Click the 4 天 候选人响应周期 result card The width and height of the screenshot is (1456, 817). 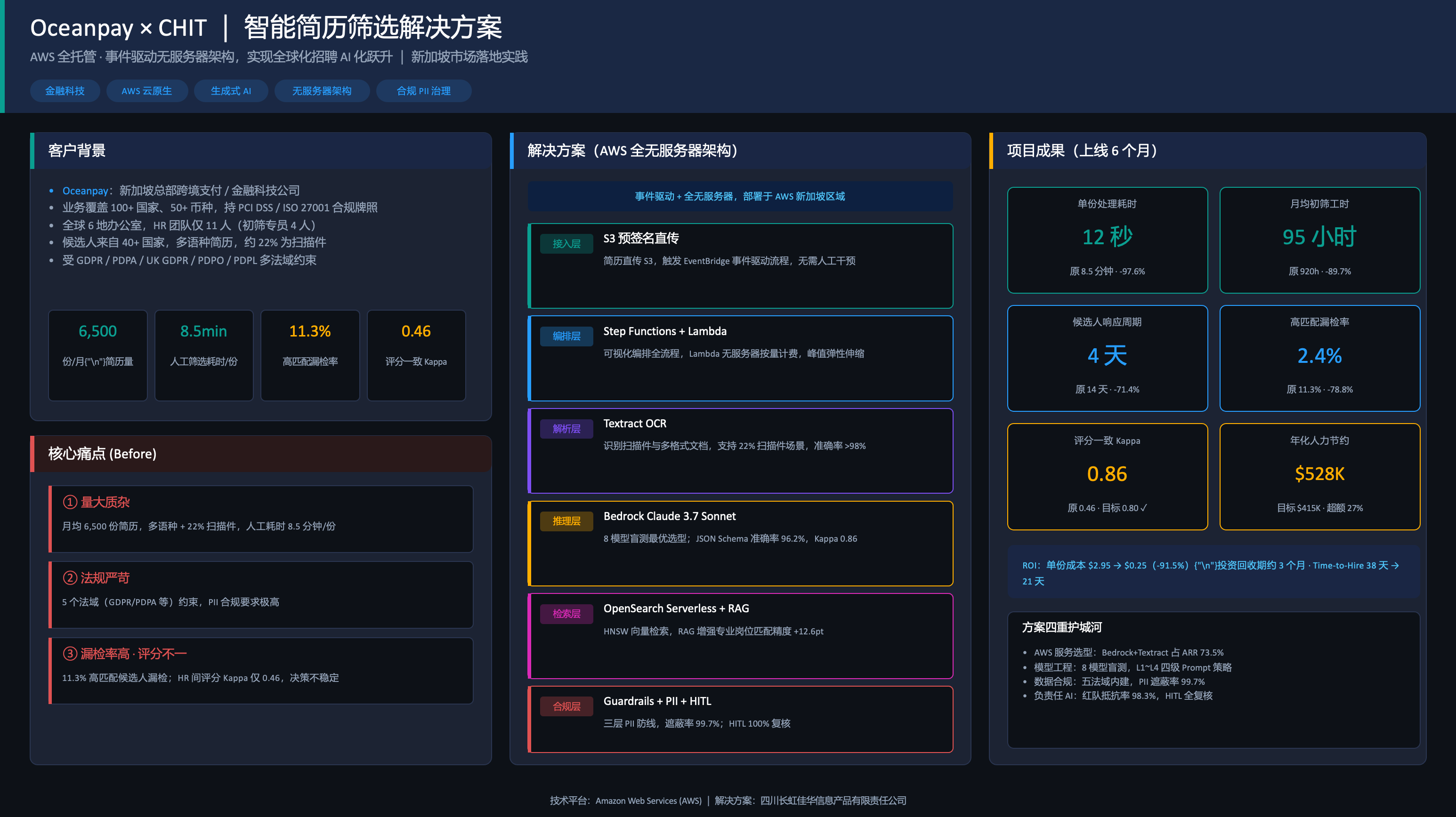tap(1107, 358)
